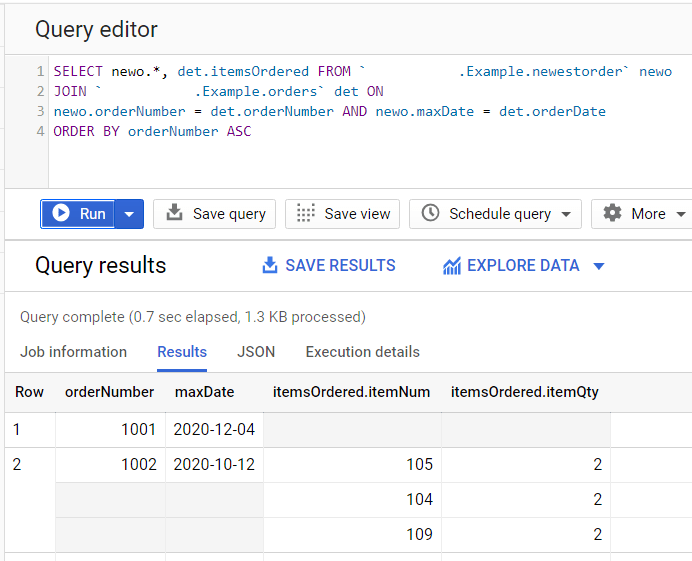Click the More gear icon

(612, 213)
